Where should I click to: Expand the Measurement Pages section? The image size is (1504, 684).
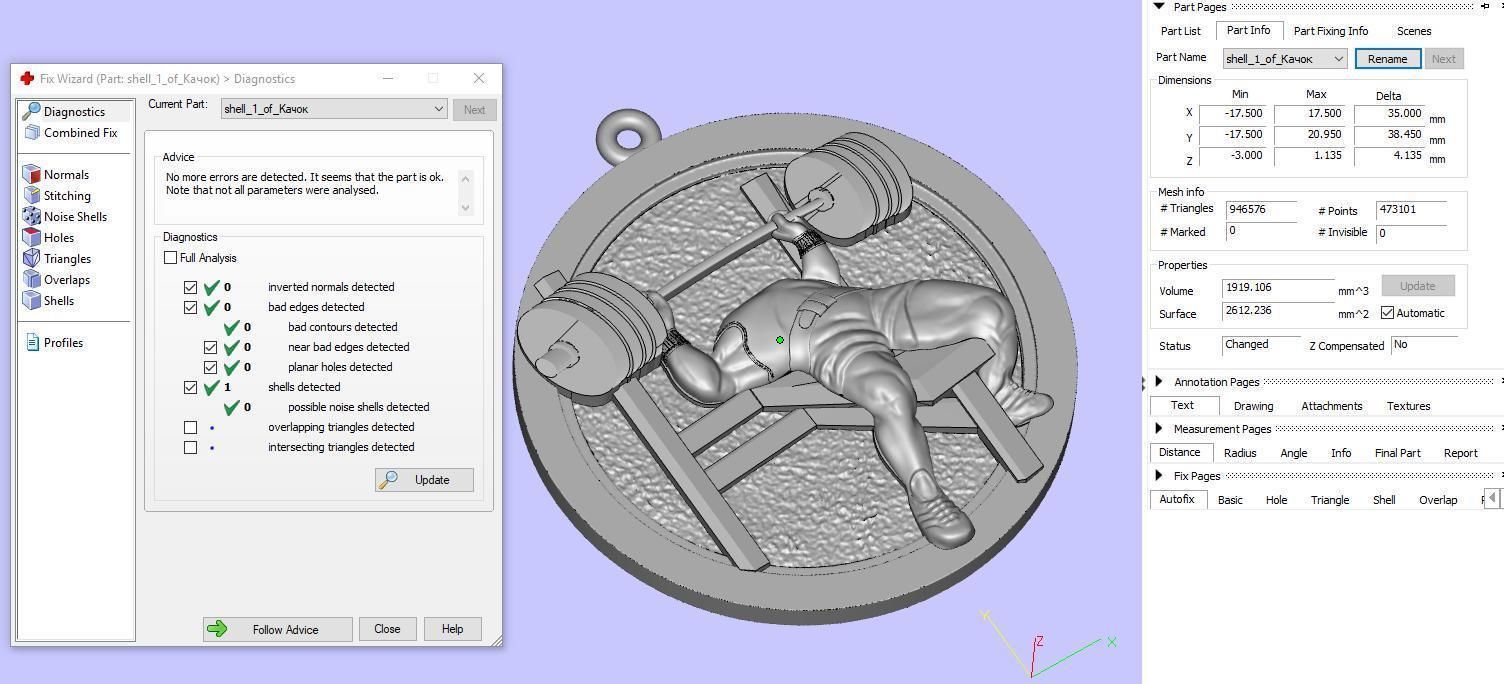(x=1159, y=429)
